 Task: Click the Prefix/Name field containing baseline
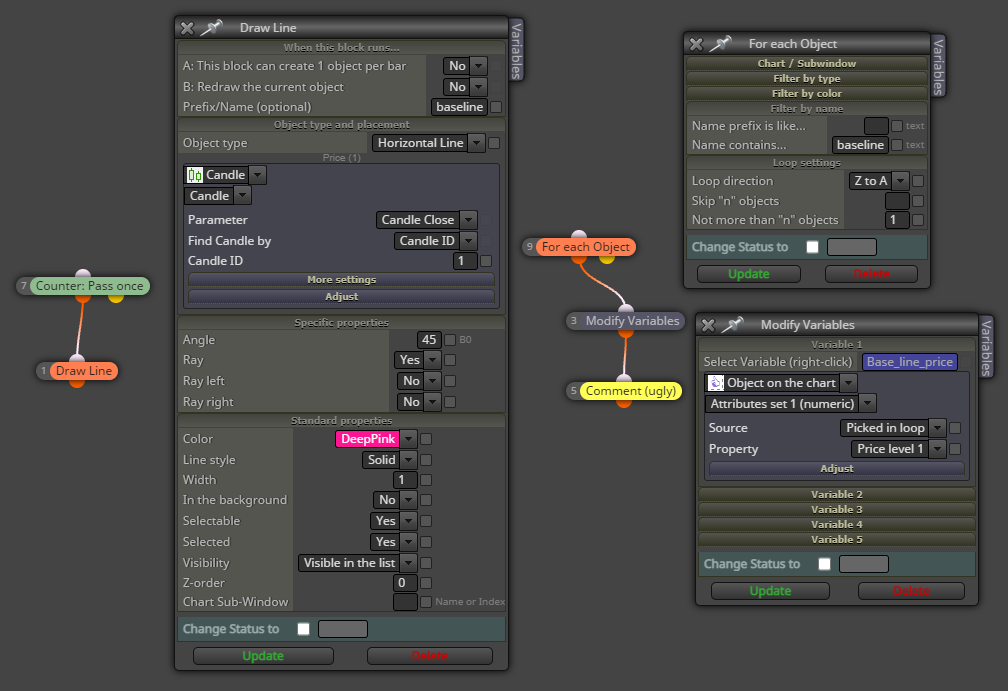coord(459,107)
